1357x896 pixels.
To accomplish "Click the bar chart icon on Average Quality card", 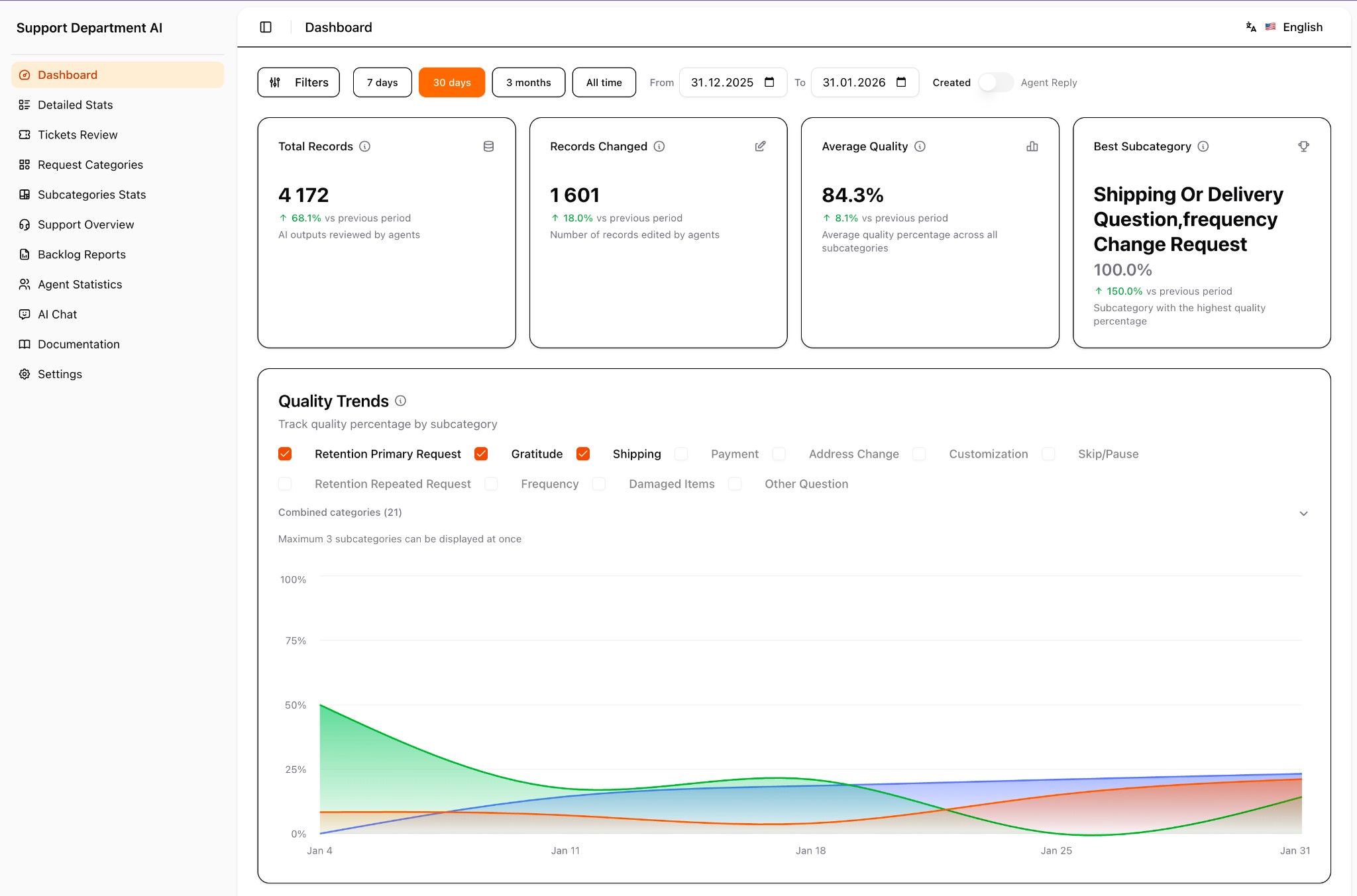I will pyautogui.click(x=1032, y=146).
